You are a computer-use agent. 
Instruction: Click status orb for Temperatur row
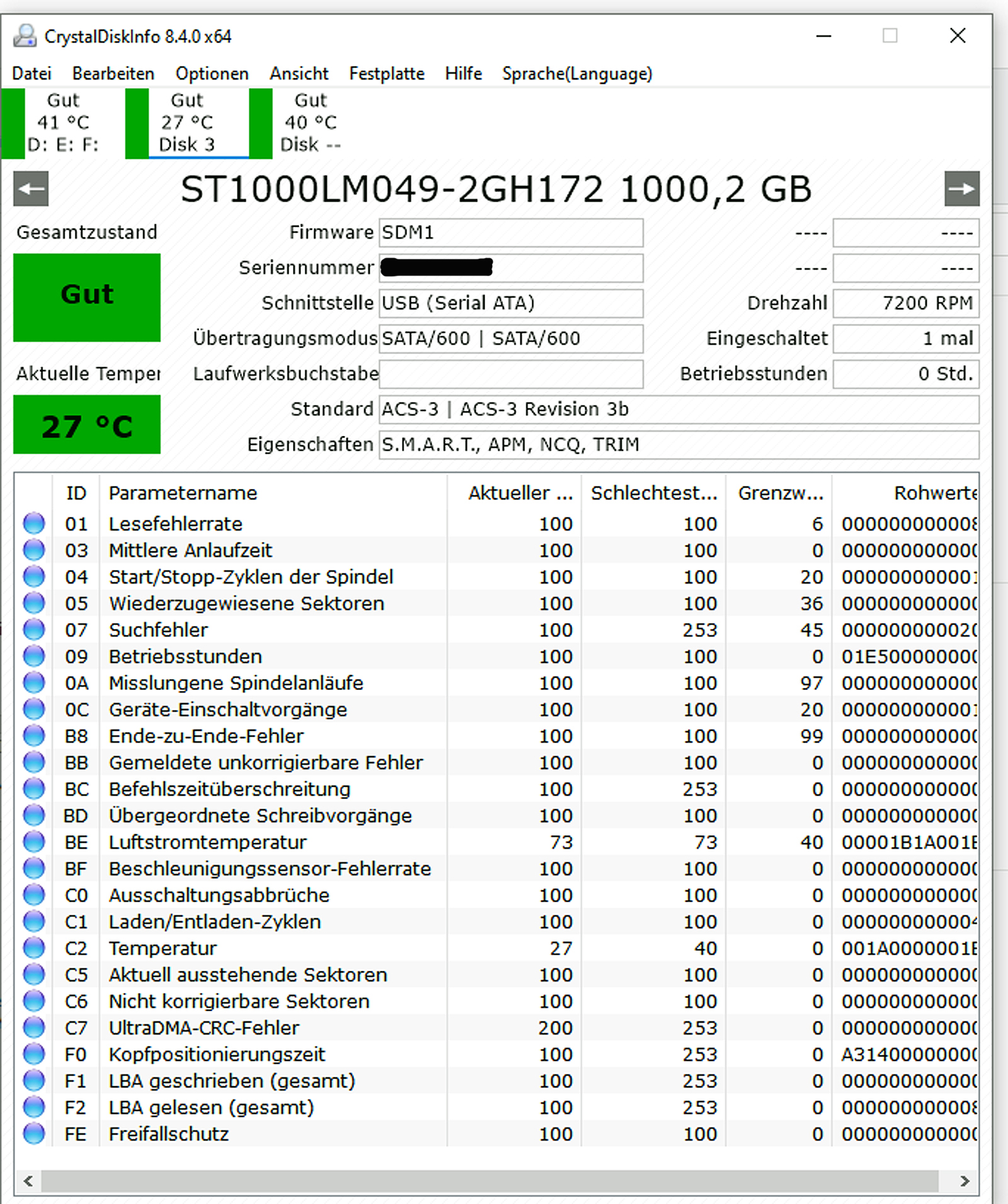click(34, 948)
